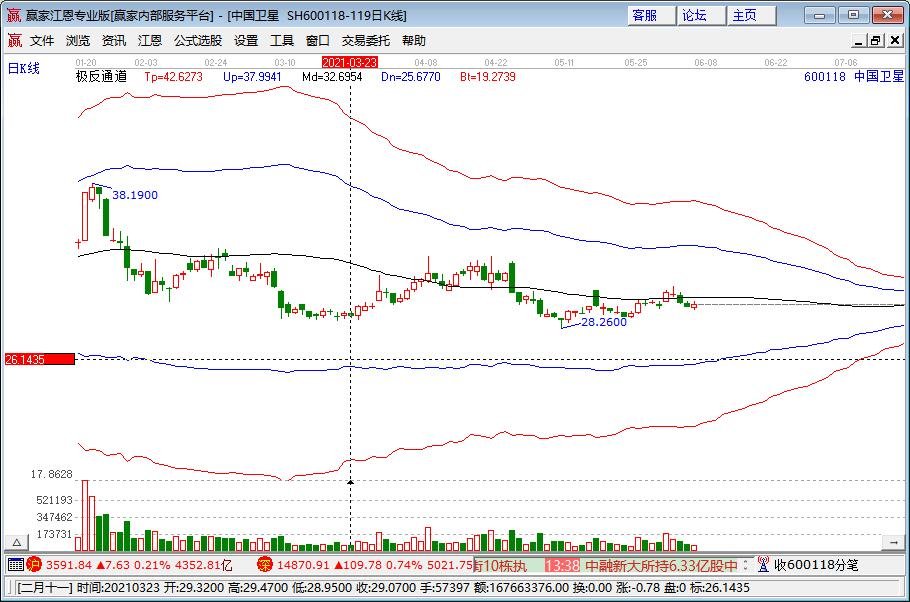Viewport: 910px width, 602px height.
Task: Click the 17.8628 volume scale value
Action: [52, 474]
